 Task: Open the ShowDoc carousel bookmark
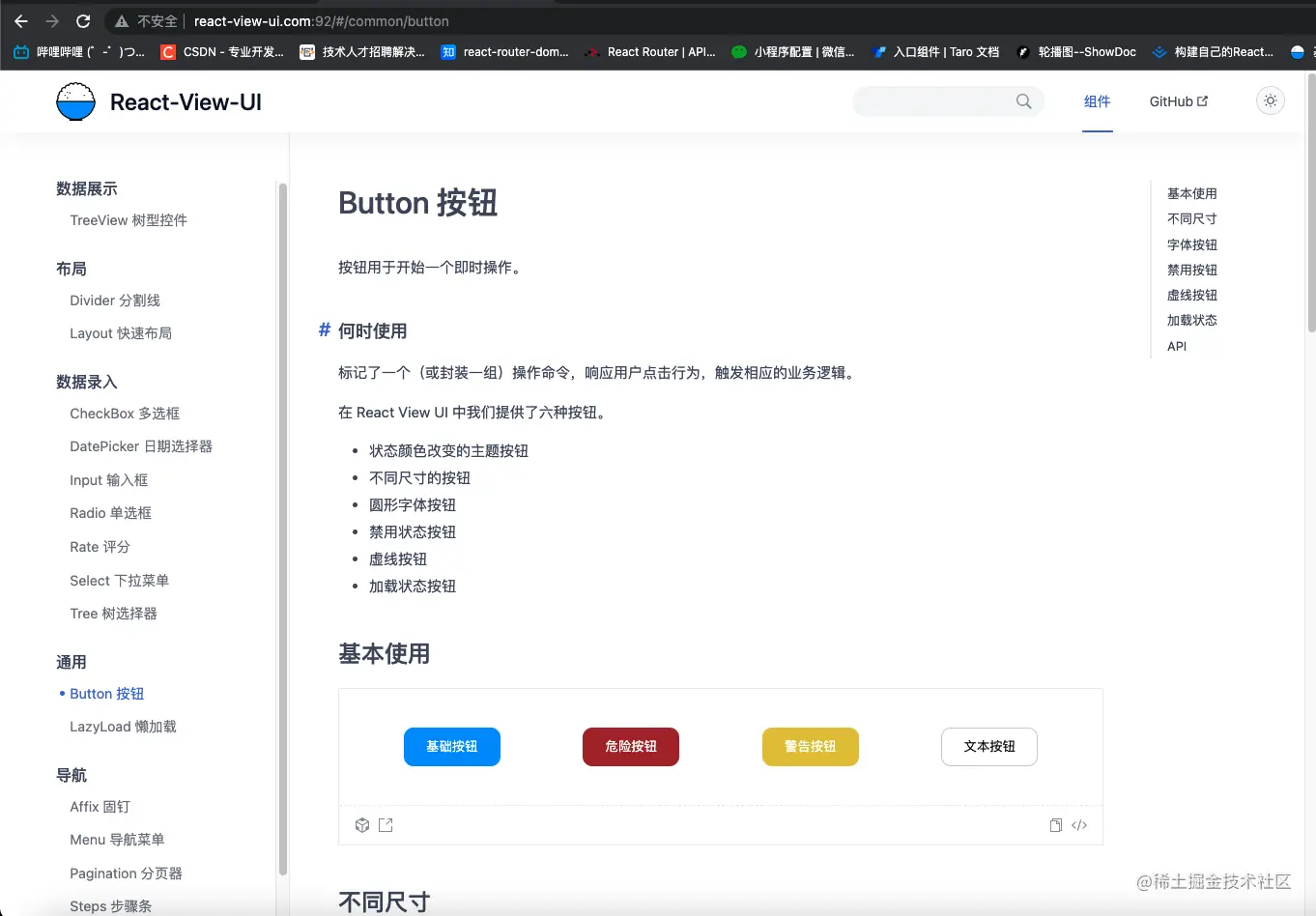(x=1076, y=52)
